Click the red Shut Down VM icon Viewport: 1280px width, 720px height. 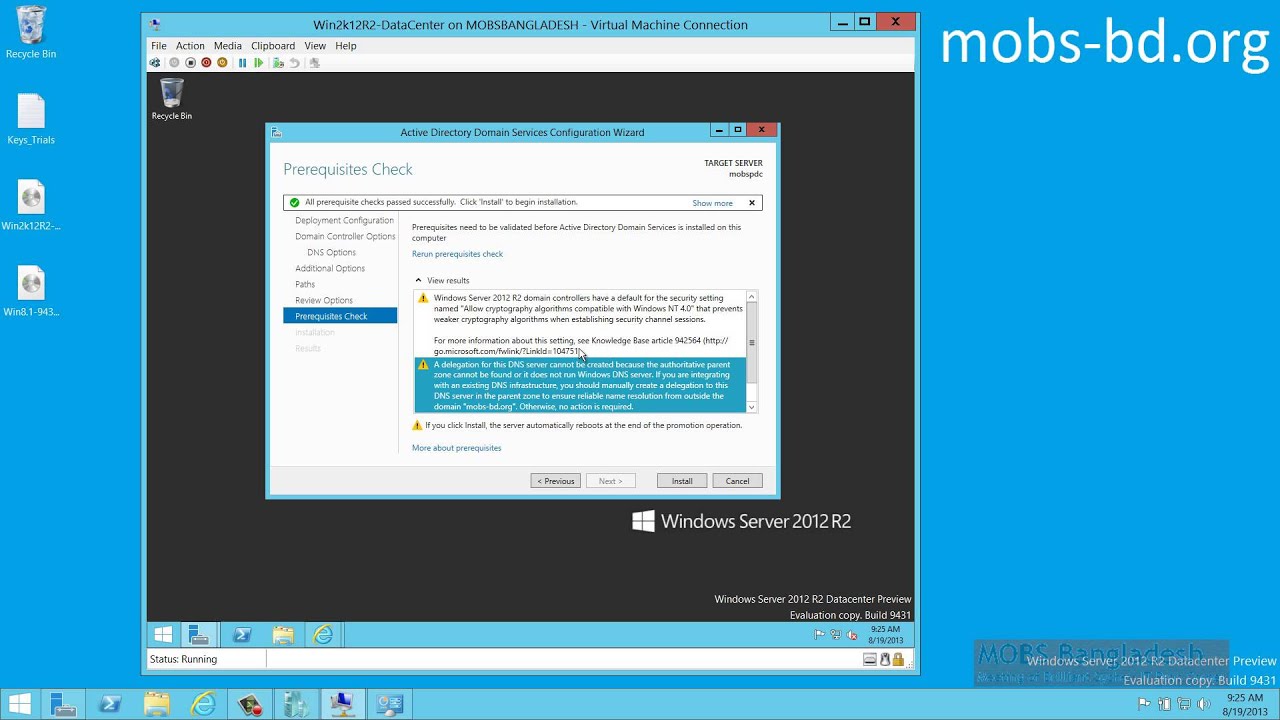(206, 63)
